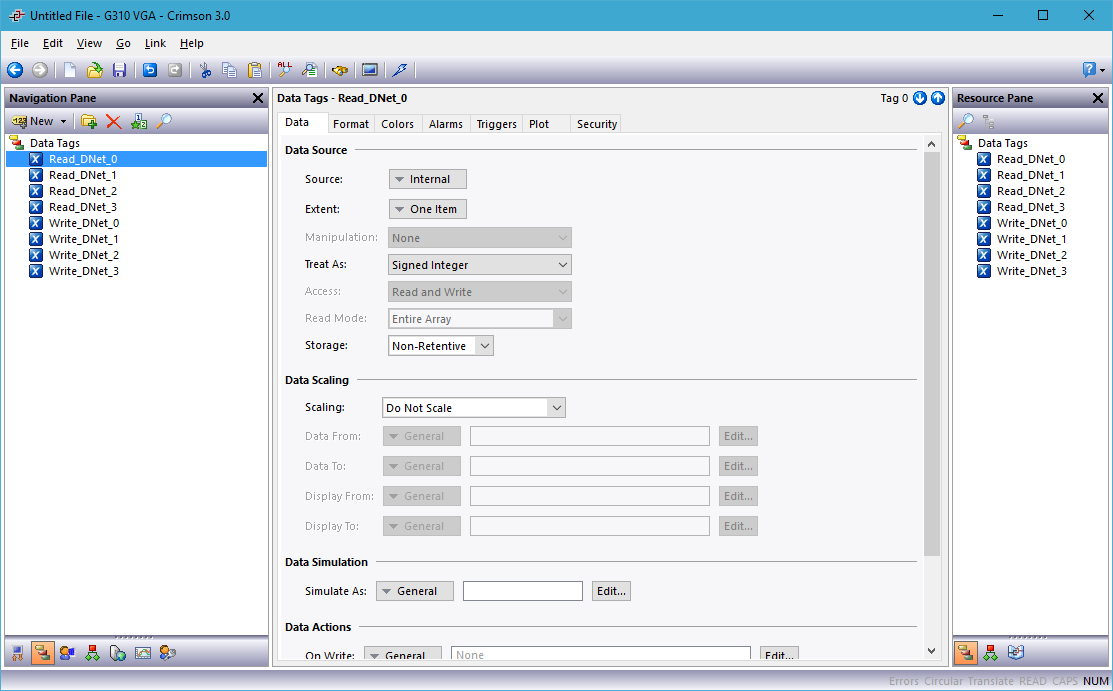Click the third category icon in Resource Pane footer
Screen dimensions: 1113x691
(x=1016, y=653)
